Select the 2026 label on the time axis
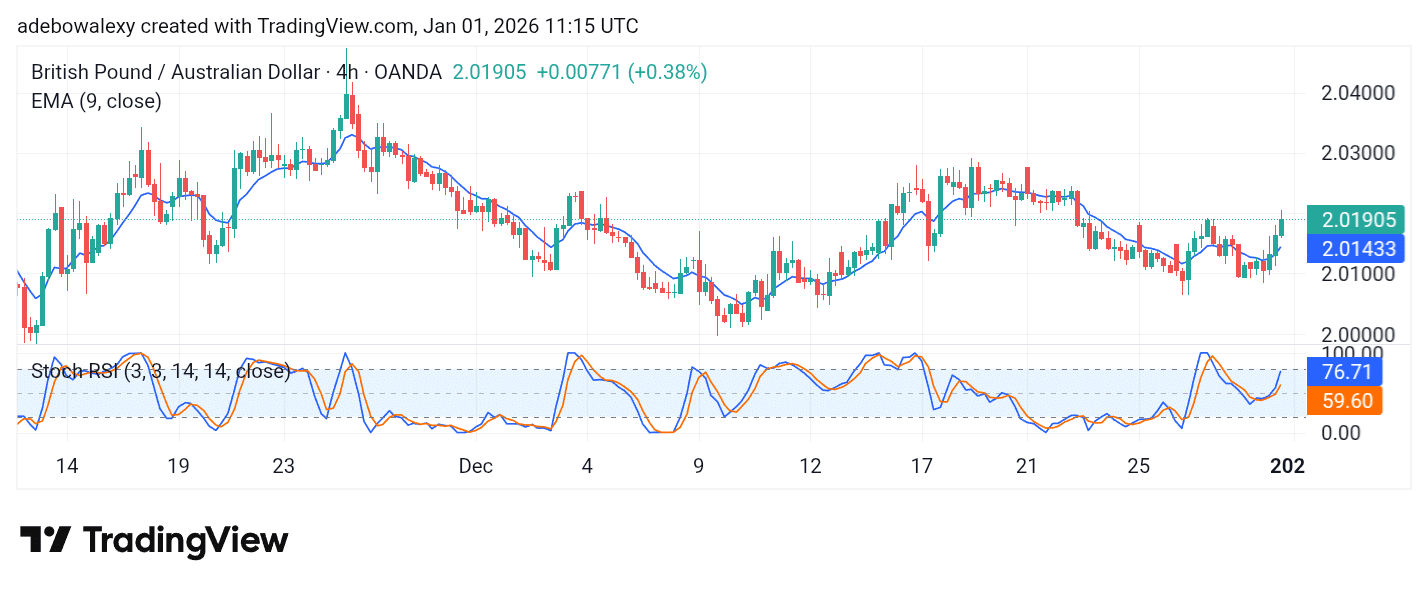 pyautogui.click(x=1287, y=466)
